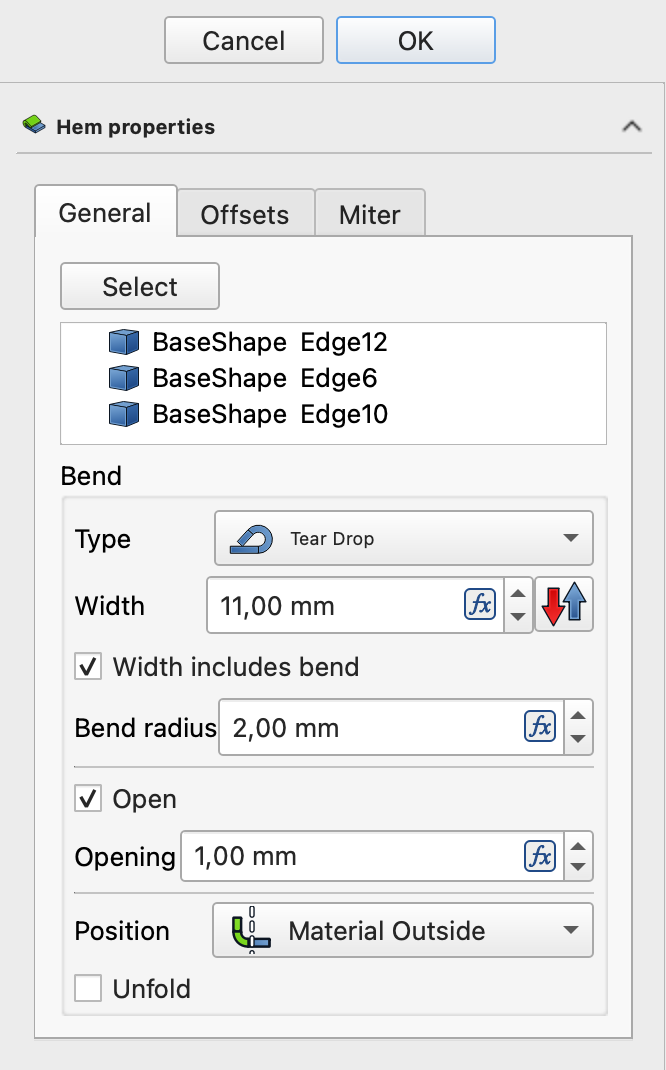Click the Width expression fx icon
This screenshot has height=1070, width=666.
tap(480, 605)
